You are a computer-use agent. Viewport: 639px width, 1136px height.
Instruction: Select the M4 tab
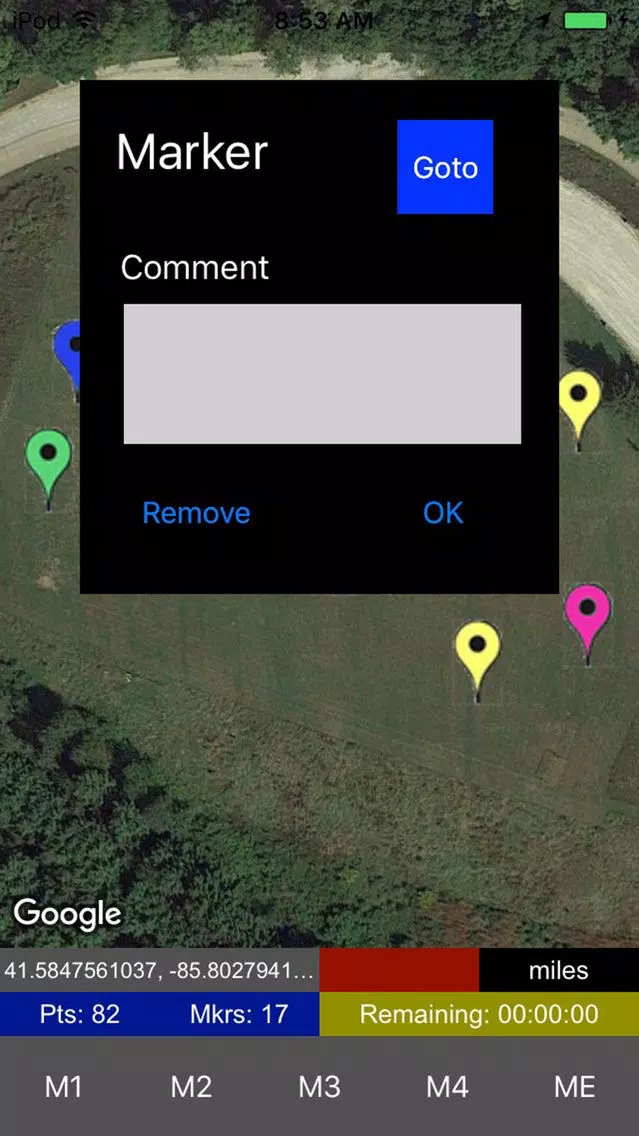coord(447,1087)
